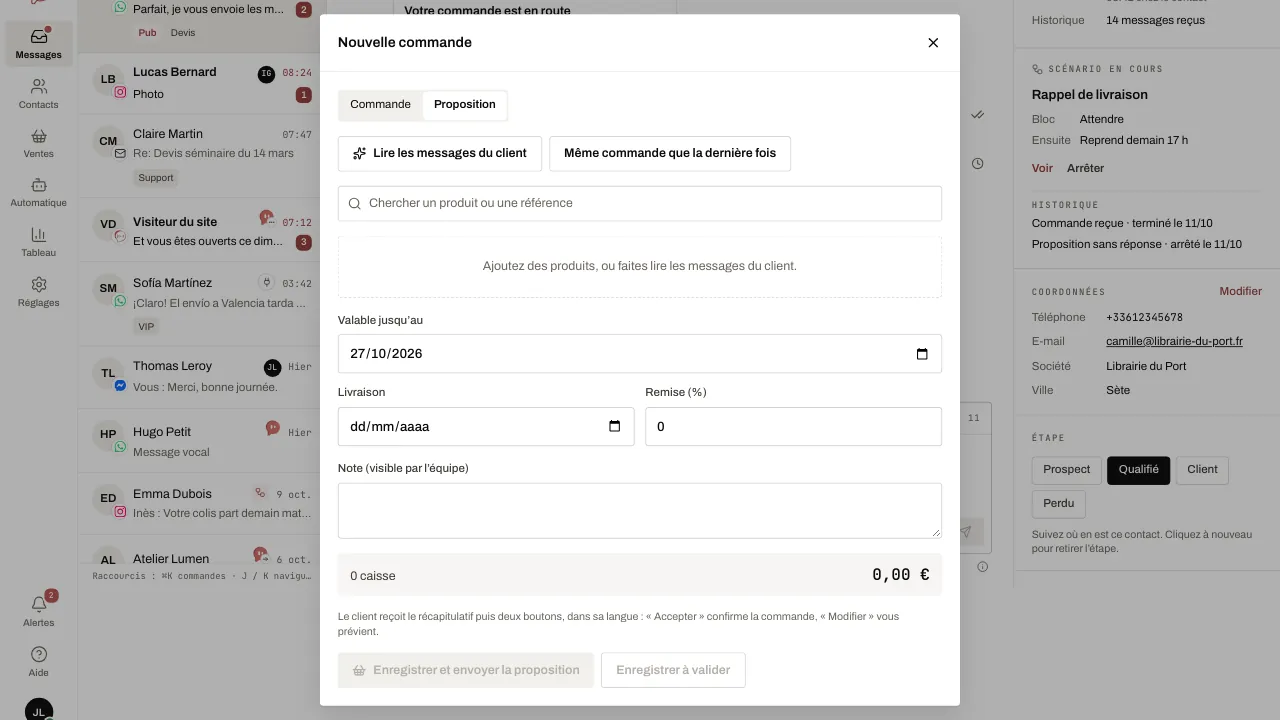Open Lucas Bernard conversation
The height and width of the screenshot is (720, 1280).
pyautogui.click(x=198, y=83)
